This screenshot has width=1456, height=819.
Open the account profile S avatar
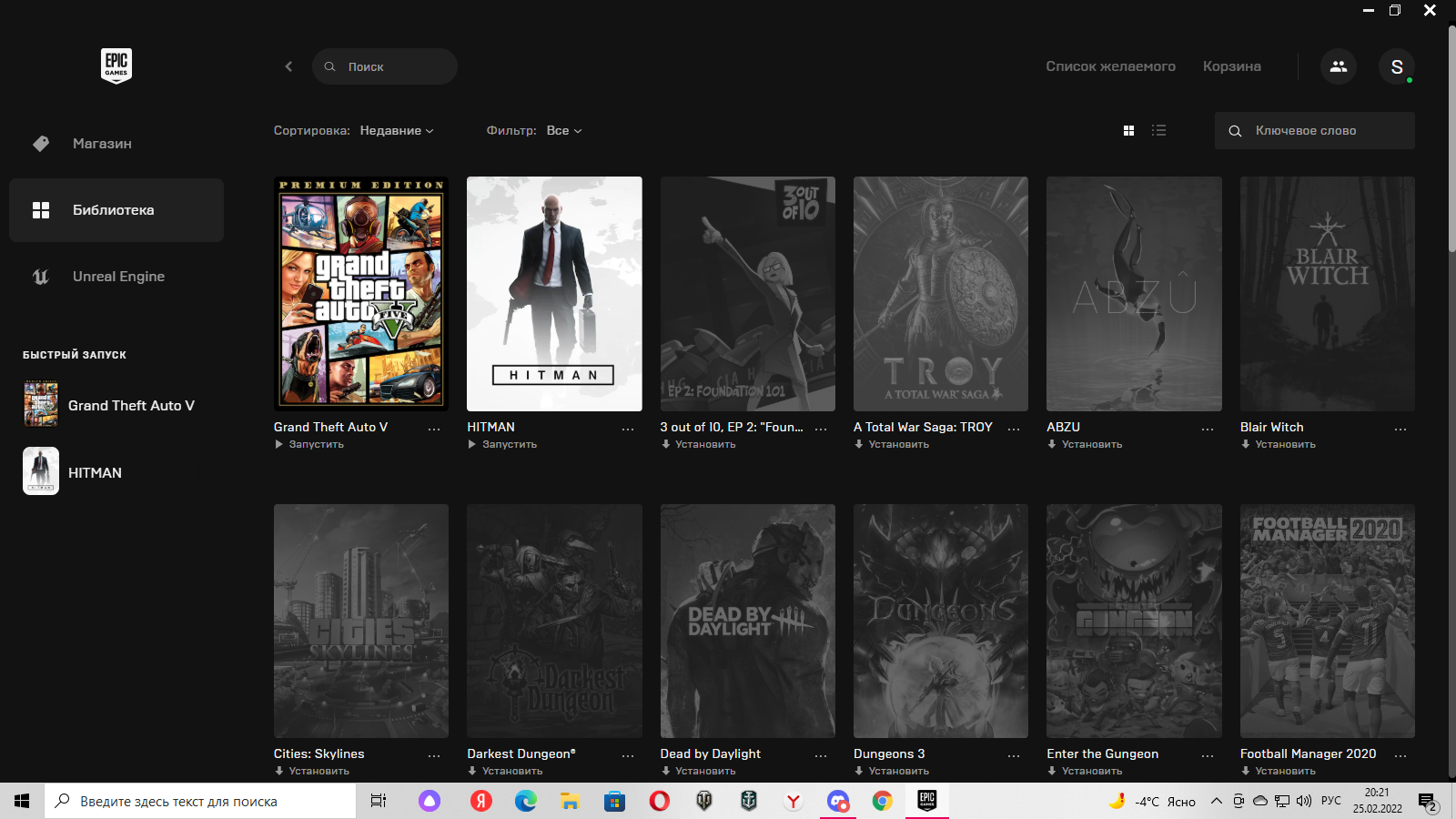tap(1397, 66)
